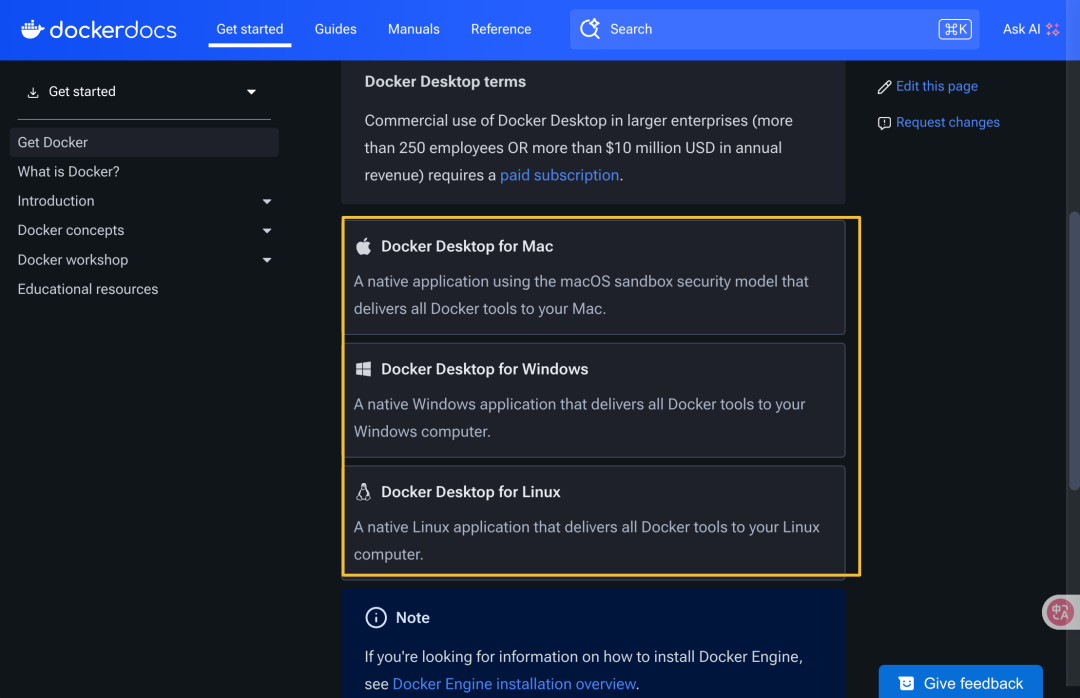The image size is (1080, 698).
Task: Click the Ask AI button
Action: pyautogui.click(x=1030, y=29)
